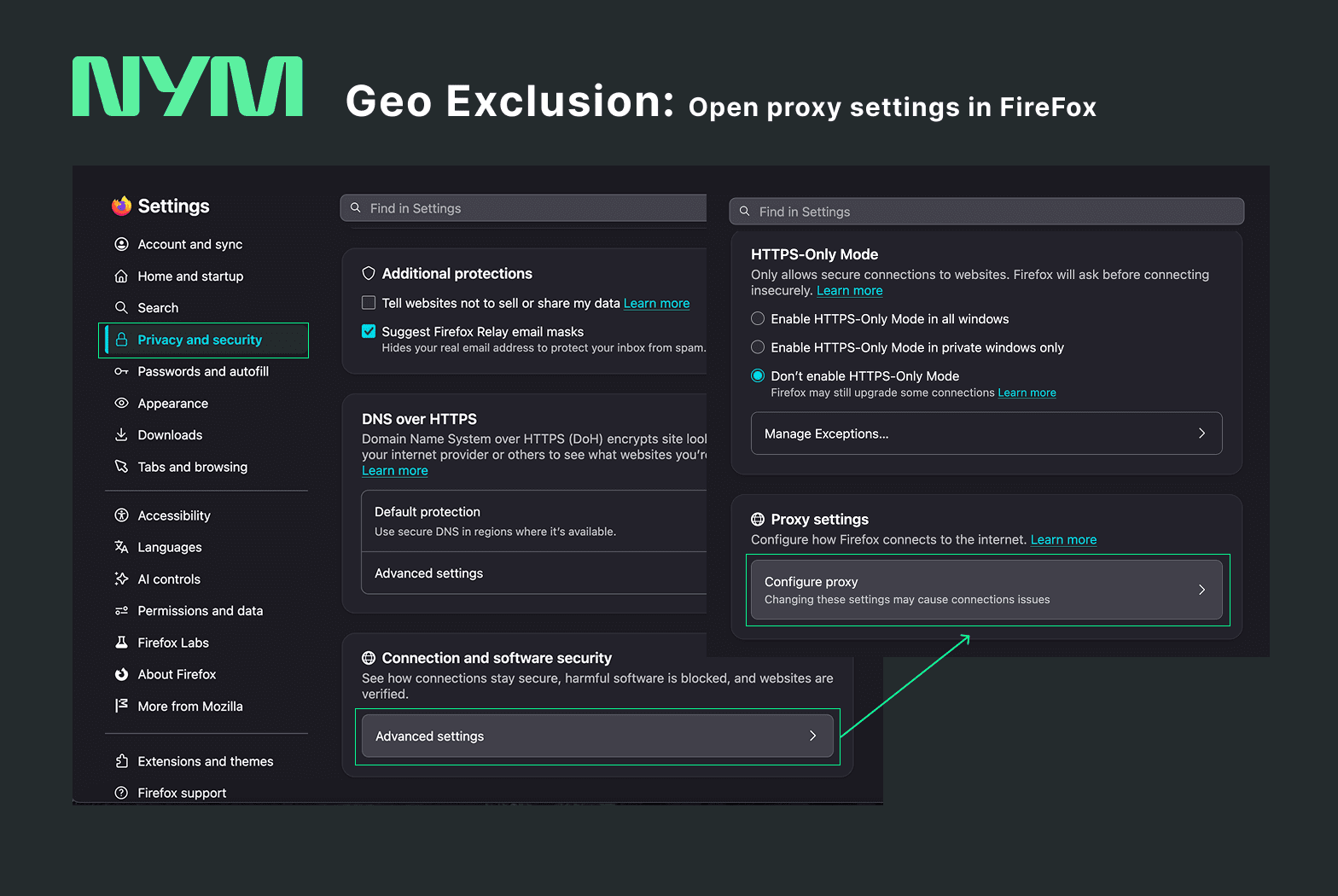
Task: Open the Configure proxy chevron
Action: coord(1201,590)
